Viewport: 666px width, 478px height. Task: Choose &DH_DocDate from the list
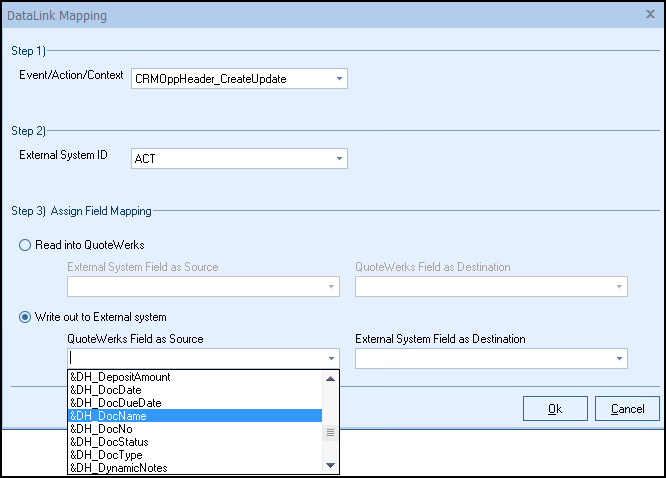point(106,390)
